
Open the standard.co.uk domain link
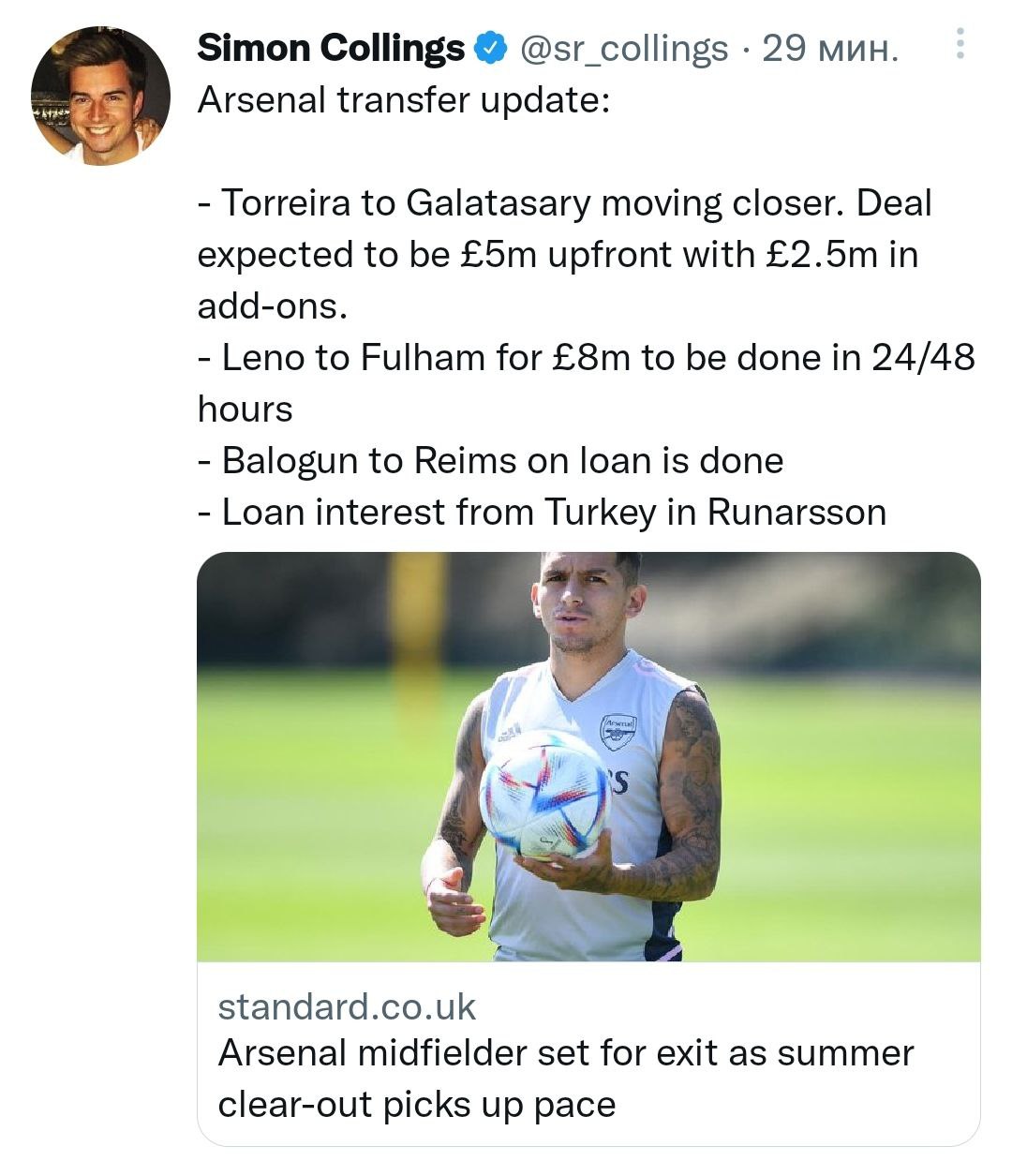pos(347,1006)
